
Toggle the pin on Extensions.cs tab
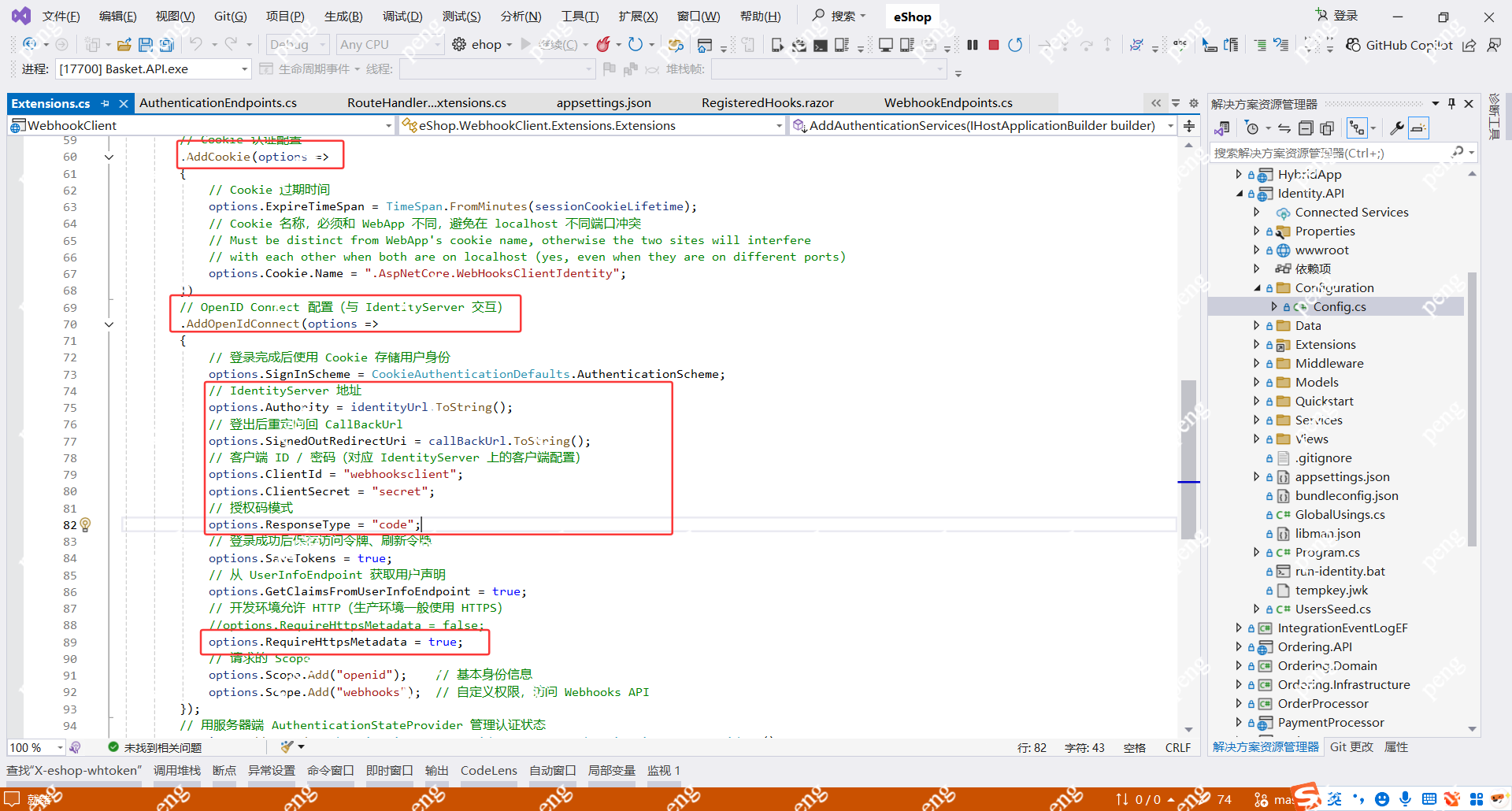click(106, 103)
